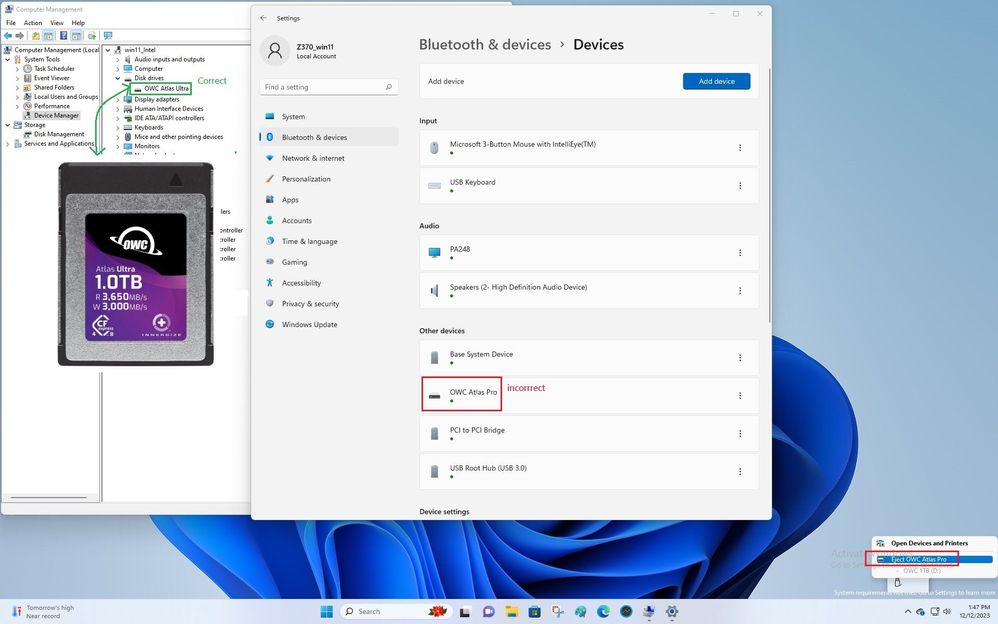Image resolution: width=998 pixels, height=624 pixels.
Task: Expand Event Viewer tree node
Action: pos(17,78)
